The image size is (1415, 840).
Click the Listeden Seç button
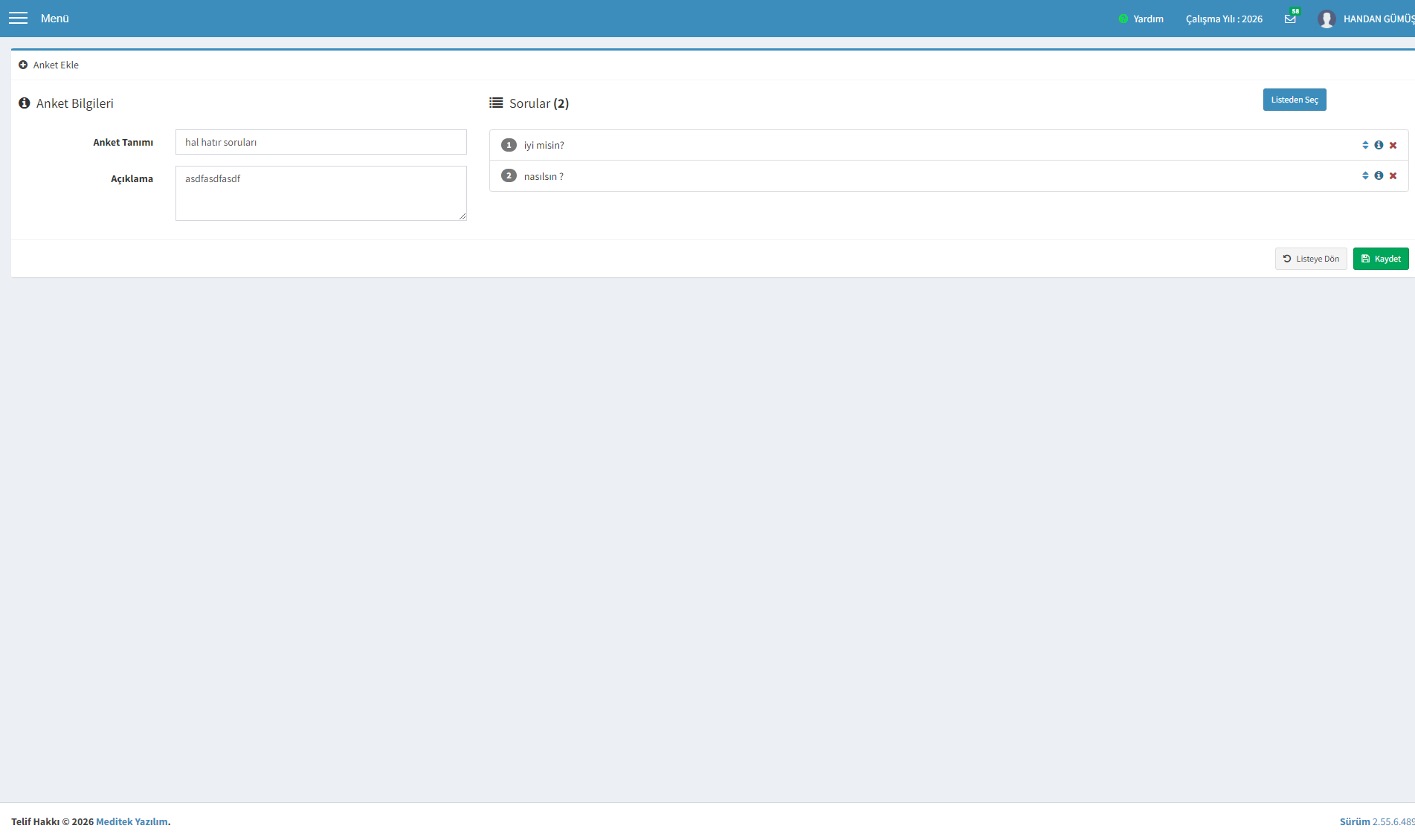[1294, 100]
